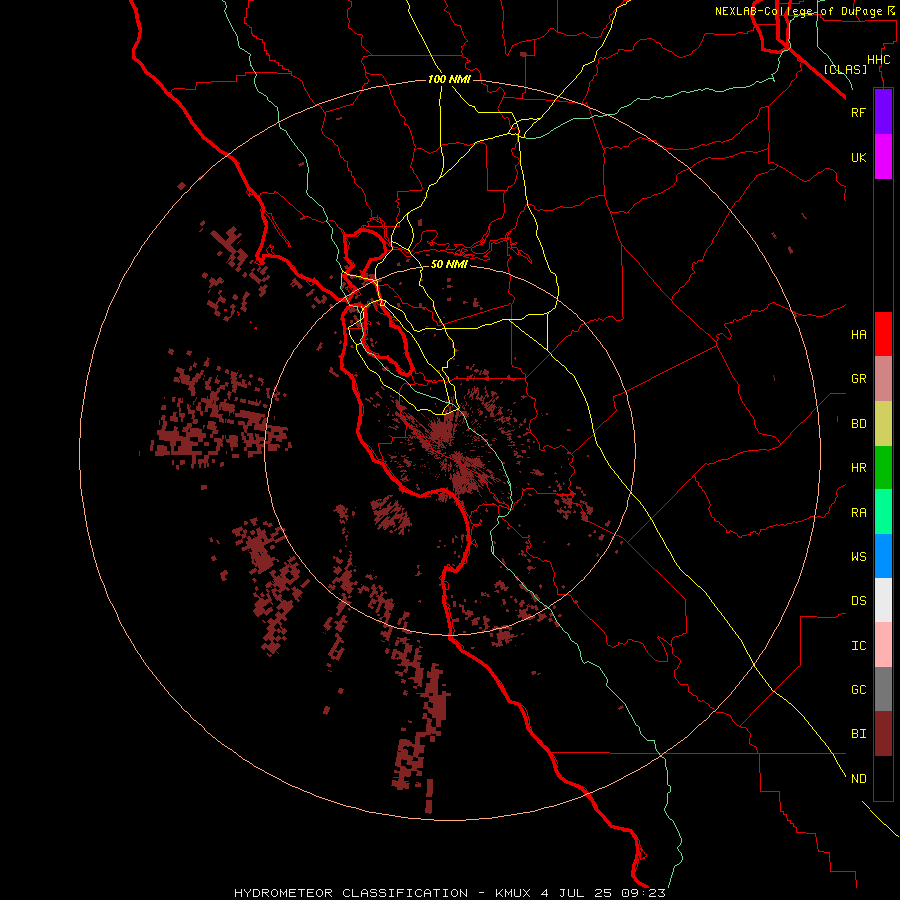Click the RF legend label
The width and height of the screenshot is (900, 900).
pos(858,112)
